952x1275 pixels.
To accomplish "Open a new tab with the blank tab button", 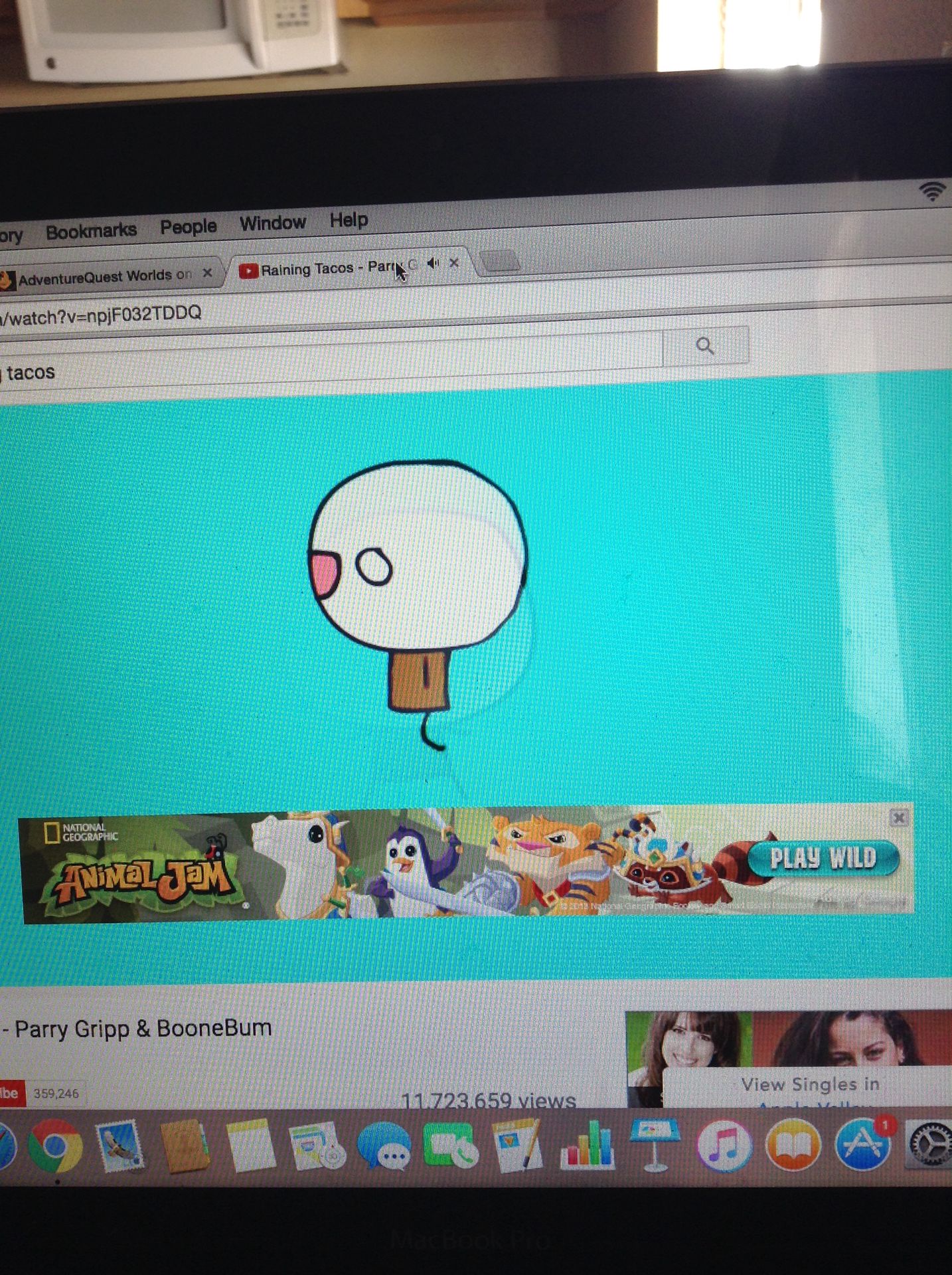I will coord(500,262).
